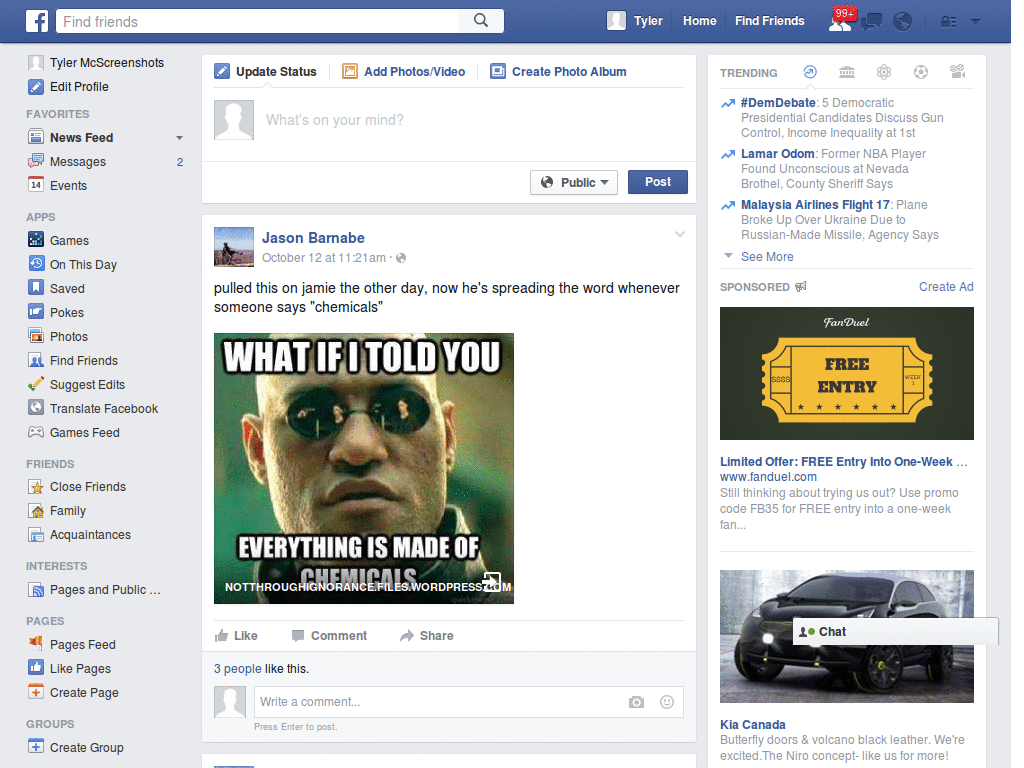Screen dimensions: 1024x768
Task: Click the What's on your mind field
Action: [473, 120]
